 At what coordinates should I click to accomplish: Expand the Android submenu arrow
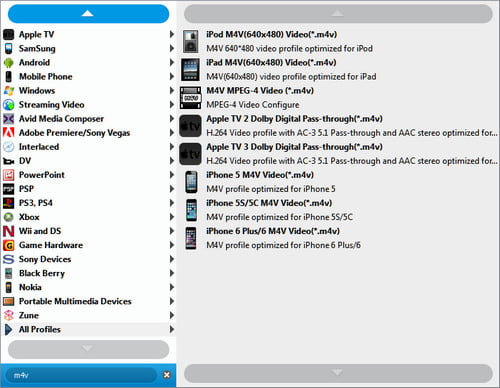click(x=172, y=62)
